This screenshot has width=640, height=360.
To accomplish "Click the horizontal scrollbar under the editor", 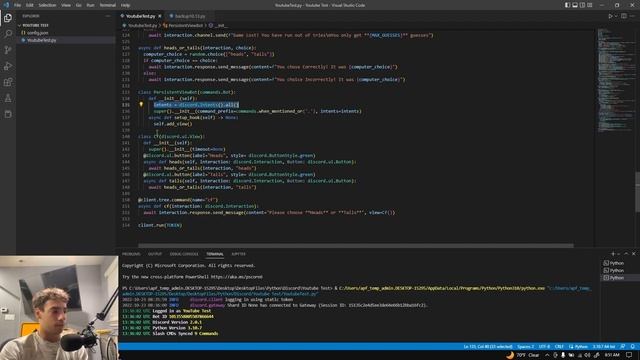I will [356, 246].
